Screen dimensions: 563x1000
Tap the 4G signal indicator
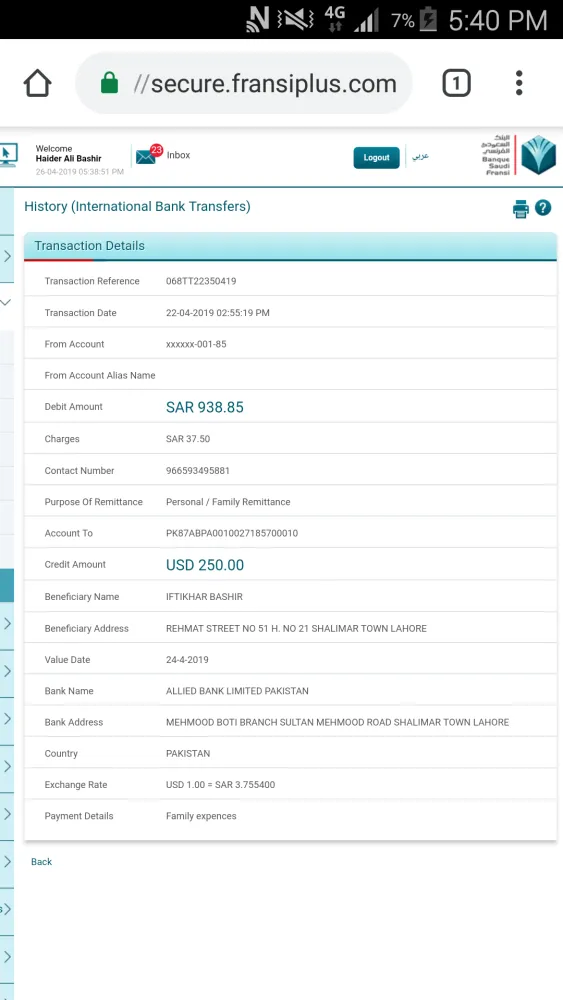[x=334, y=20]
